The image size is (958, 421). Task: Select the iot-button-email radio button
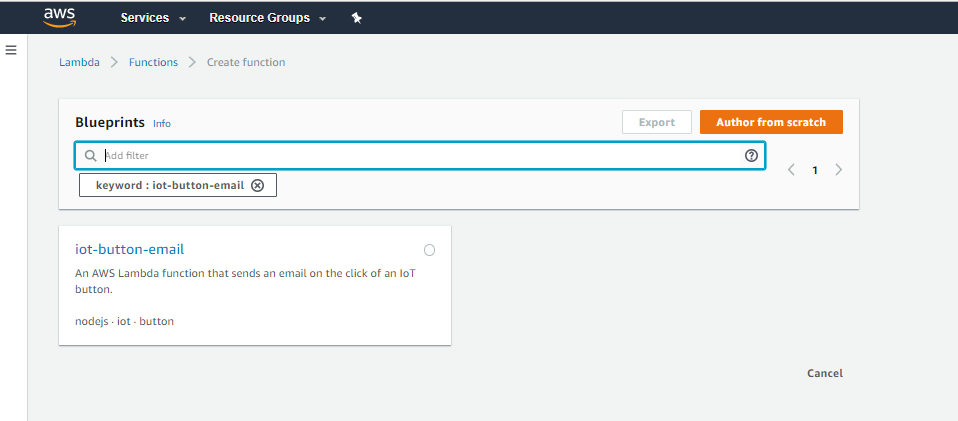tap(430, 250)
